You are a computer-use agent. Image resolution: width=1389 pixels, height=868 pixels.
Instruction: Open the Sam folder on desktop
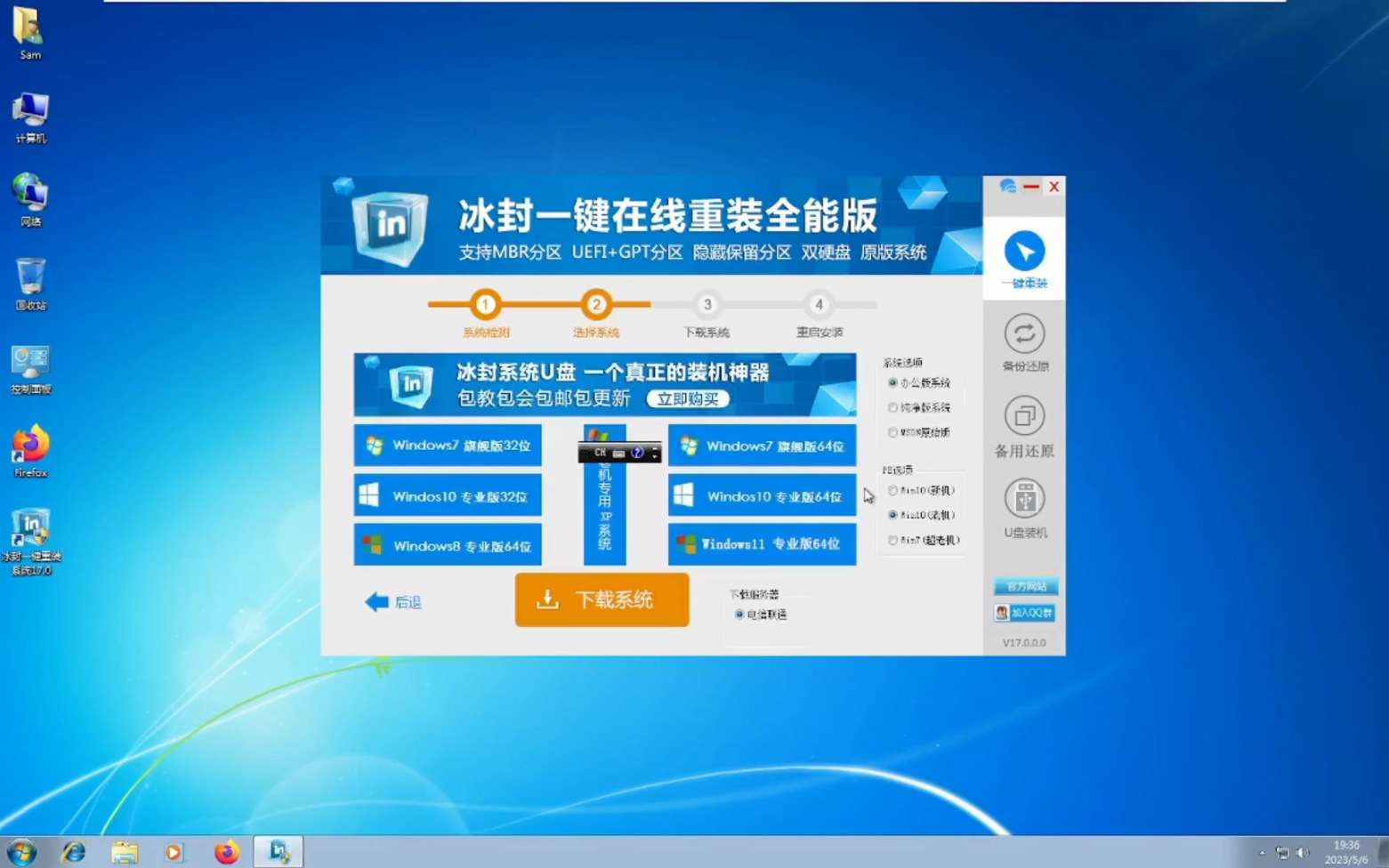29,34
